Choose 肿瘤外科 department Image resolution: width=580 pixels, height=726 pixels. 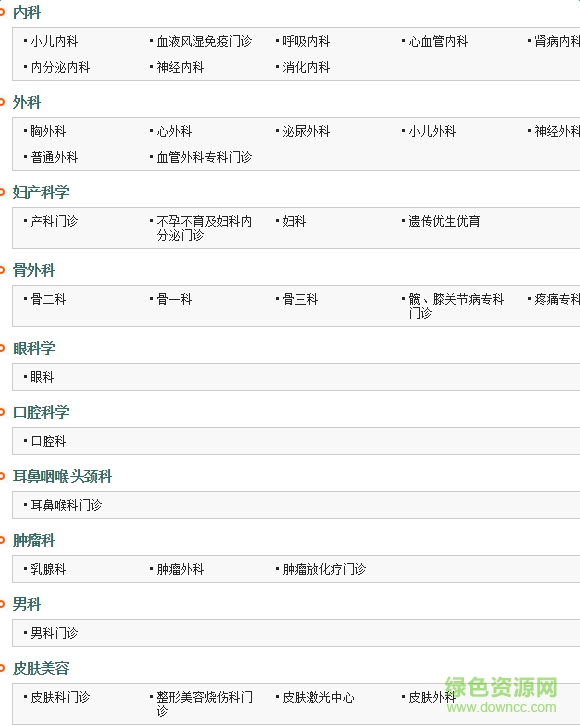pyautogui.click(x=180, y=569)
